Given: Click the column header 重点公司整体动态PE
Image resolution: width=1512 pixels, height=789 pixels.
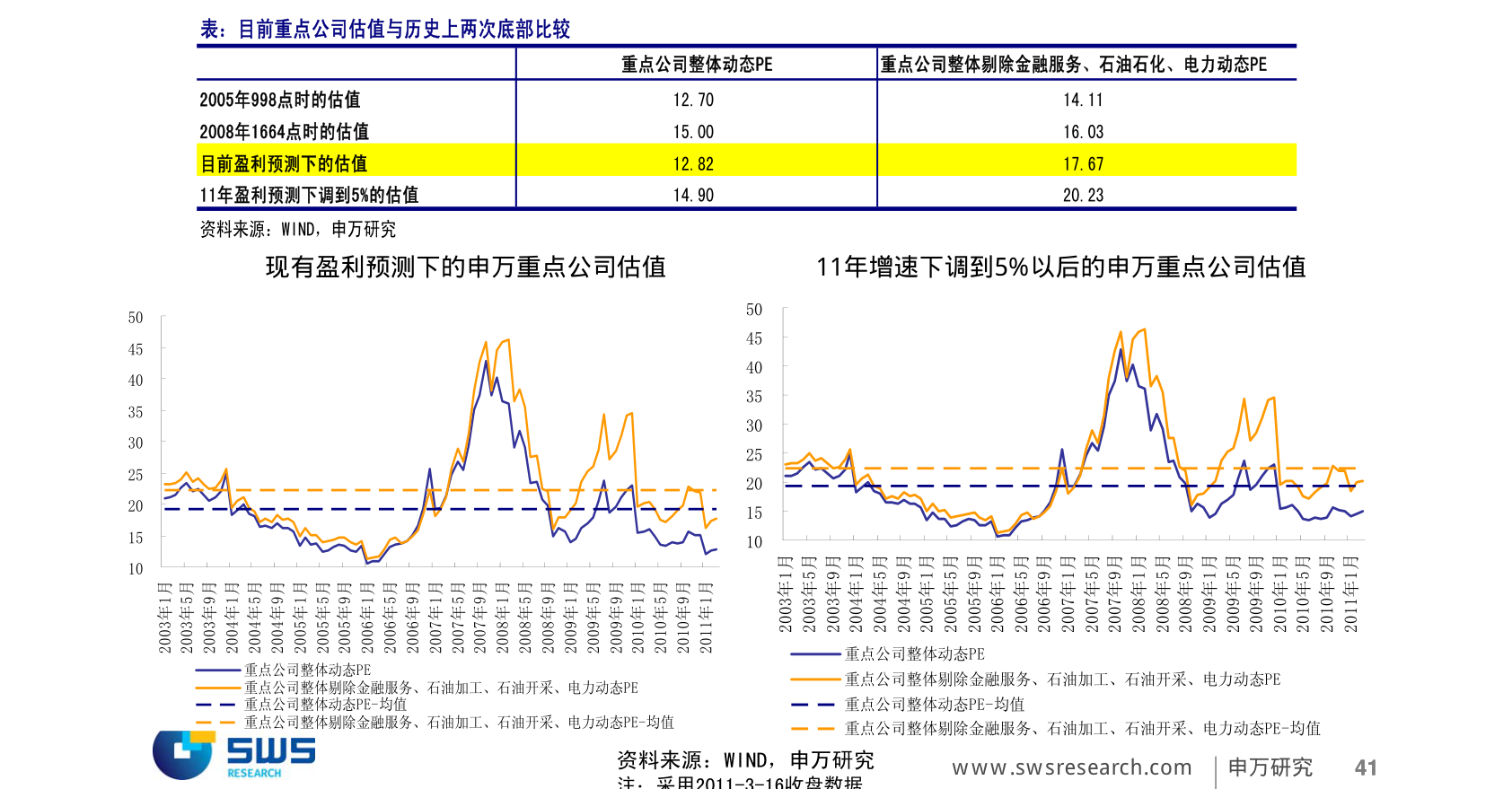Looking at the screenshot, I should [697, 65].
